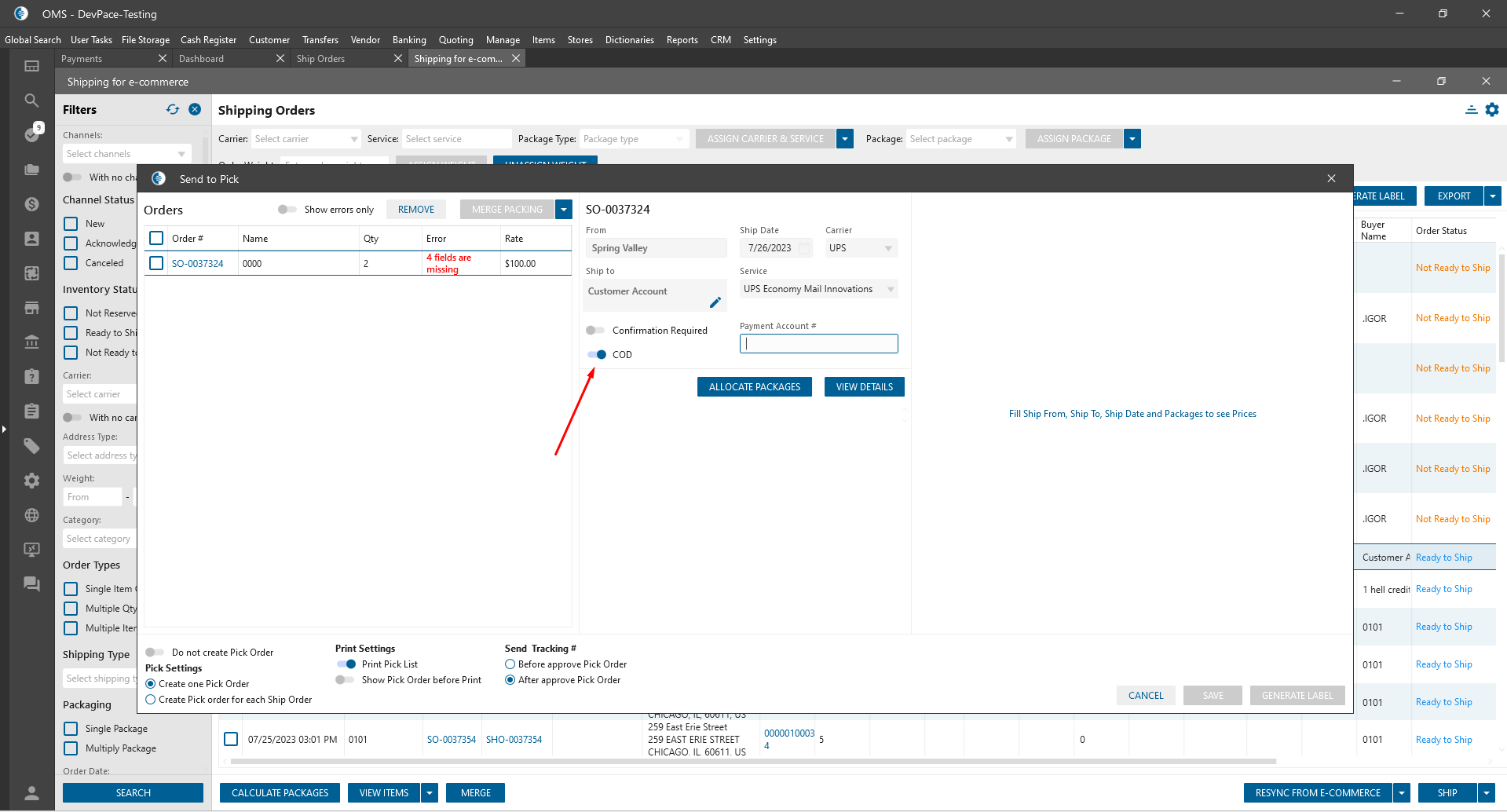1507x812 pixels.
Task: Open Global Search magnifier icon in sidebar
Action: [x=31, y=101]
